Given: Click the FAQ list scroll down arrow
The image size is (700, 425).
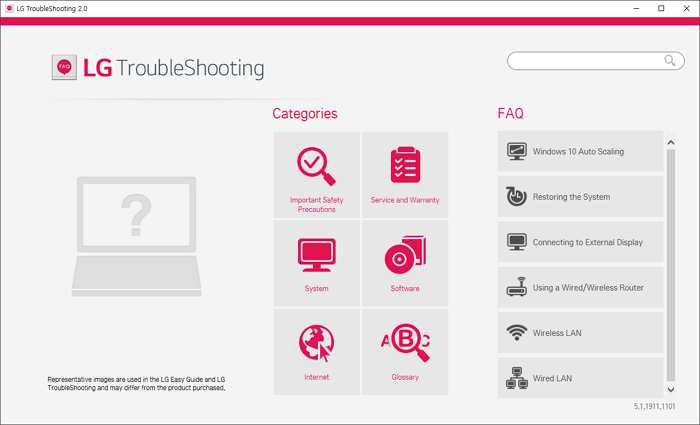Looking at the screenshot, I should 671,390.
